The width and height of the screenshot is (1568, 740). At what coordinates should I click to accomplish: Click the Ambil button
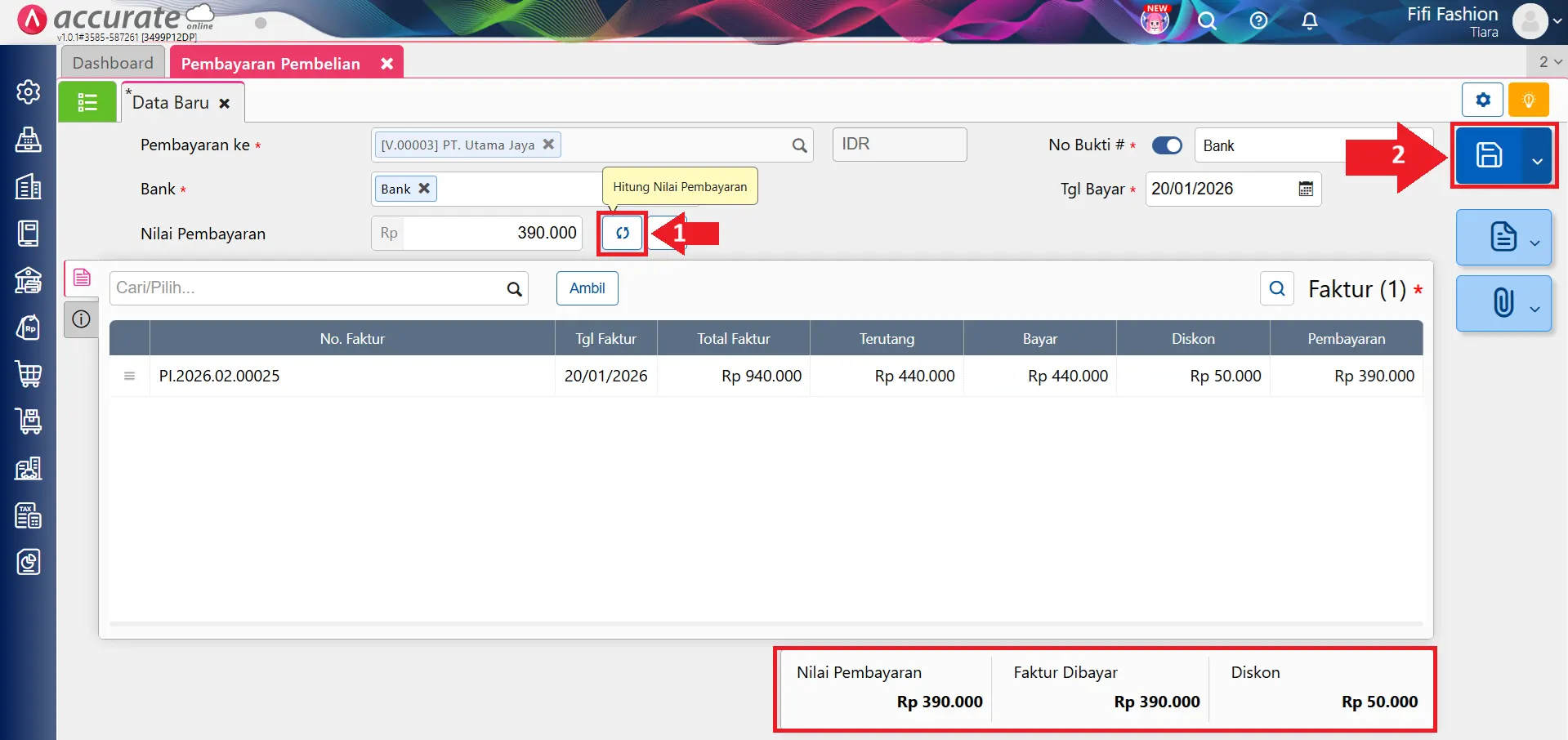587,288
